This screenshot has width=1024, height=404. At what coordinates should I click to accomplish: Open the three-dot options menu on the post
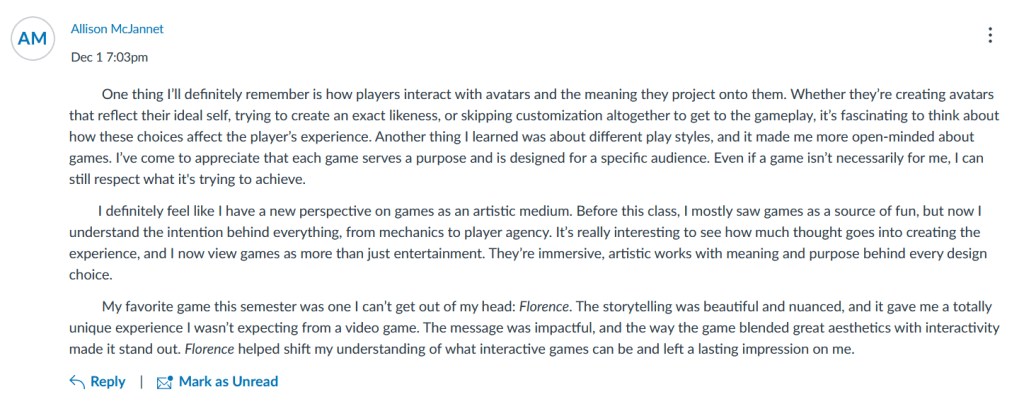990,35
